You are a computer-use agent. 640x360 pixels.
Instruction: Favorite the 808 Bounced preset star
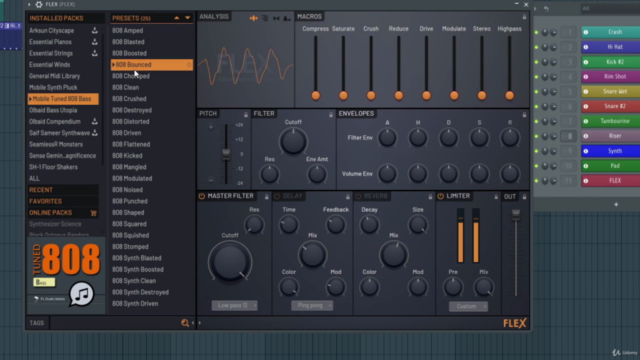pyautogui.click(x=189, y=65)
